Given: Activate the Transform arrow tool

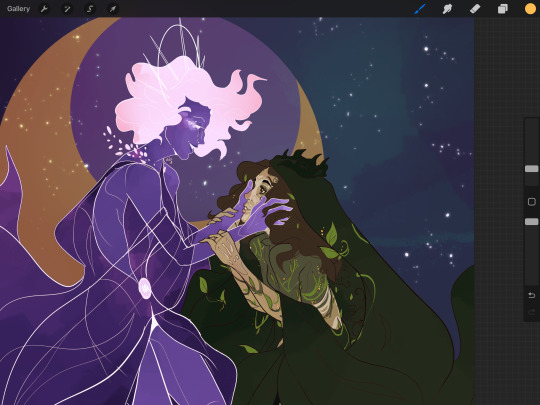Looking at the screenshot, I should (113, 9).
